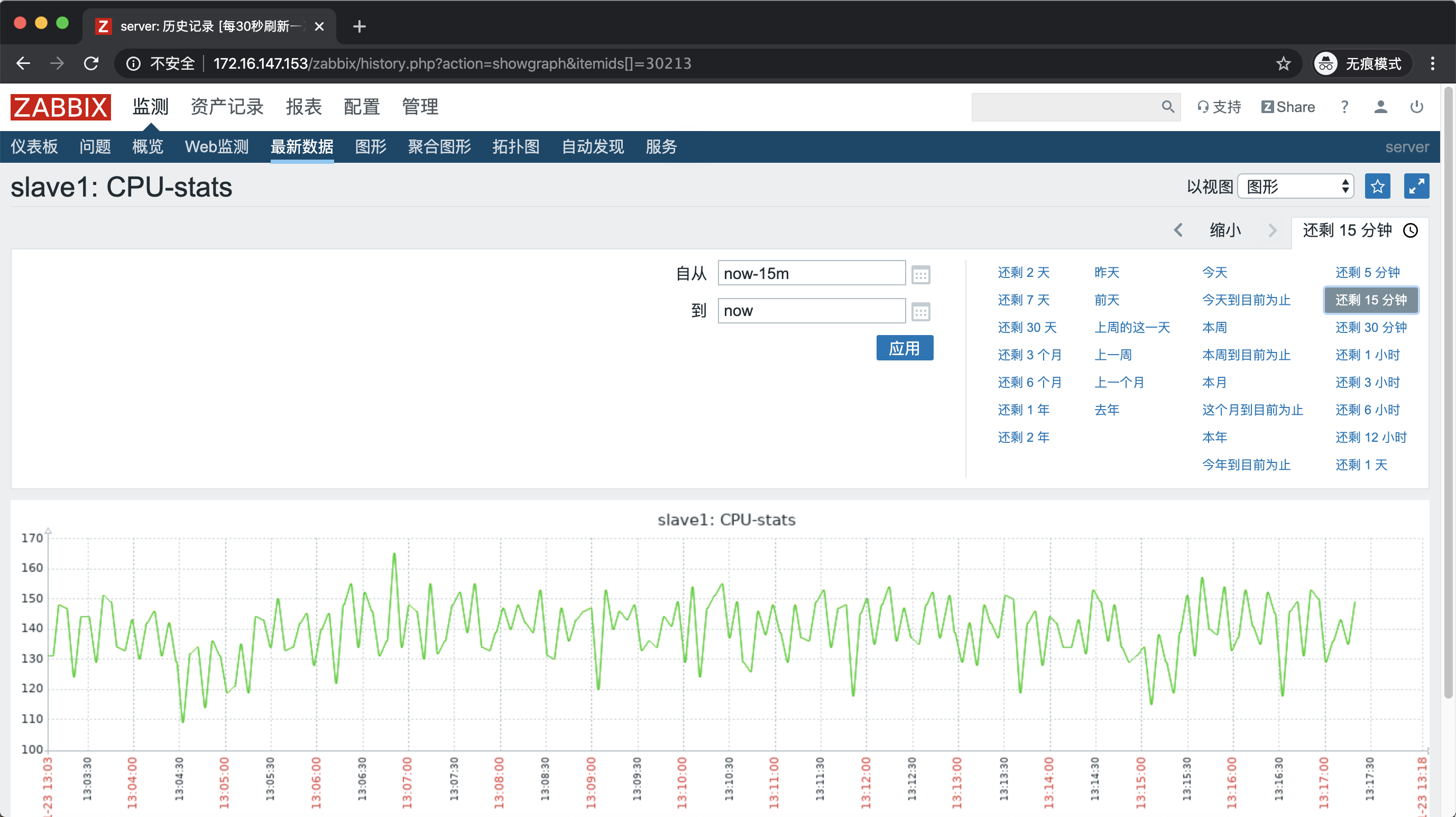Open the Chrome three-dot menu
This screenshot has width=1456, height=817.
(x=1432, y=63)
